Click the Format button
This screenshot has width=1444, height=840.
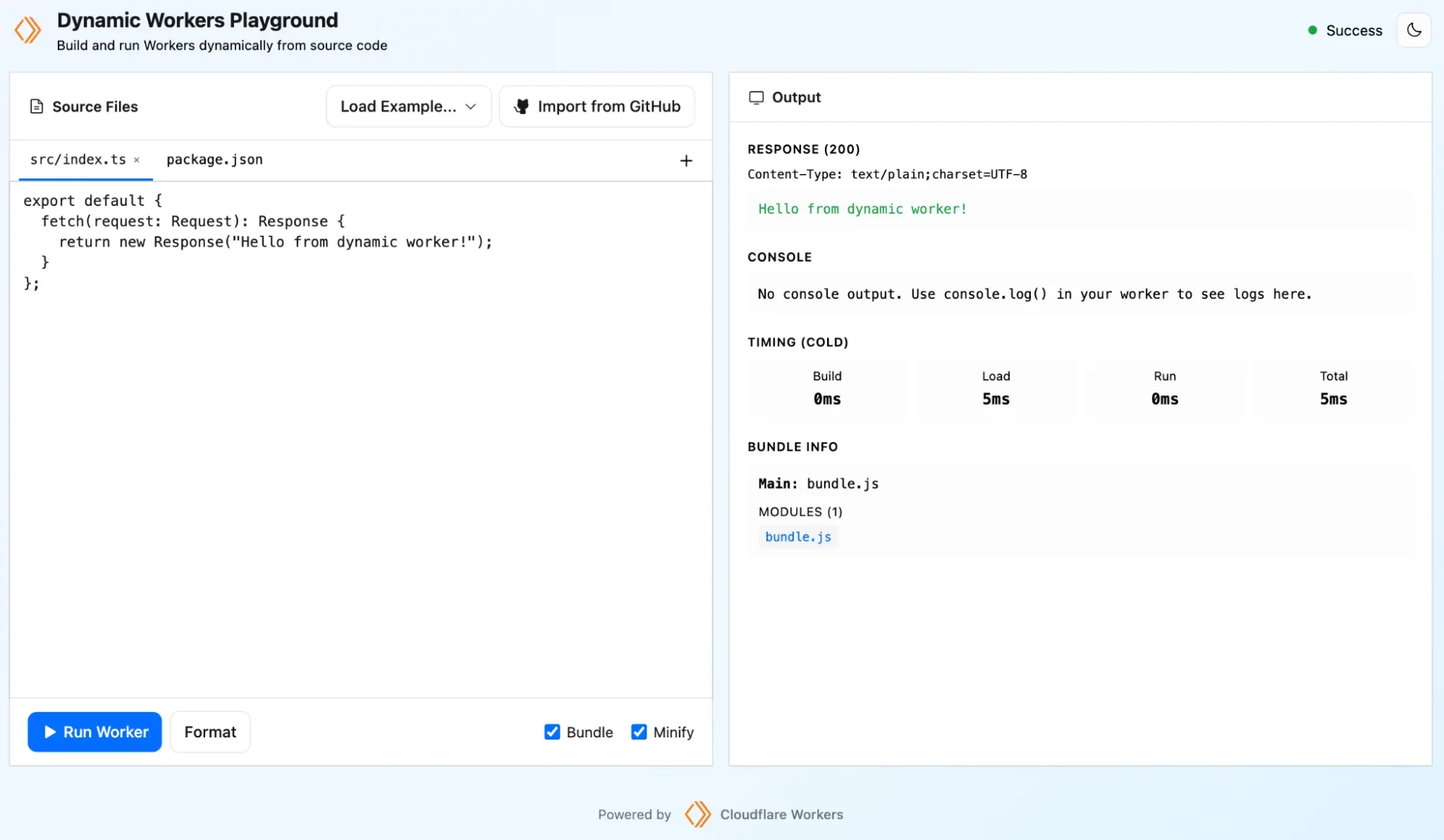coord(209,732)
